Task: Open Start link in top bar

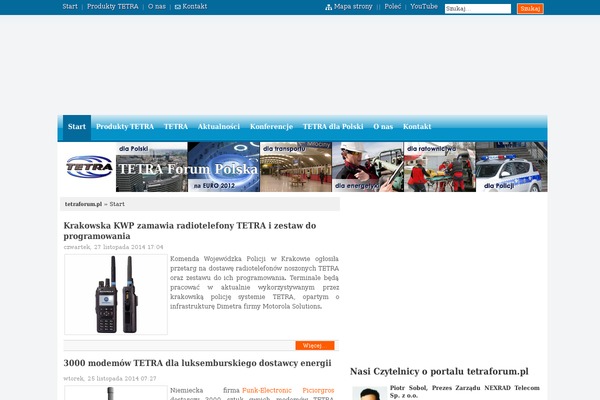Action: coord(70,7)
